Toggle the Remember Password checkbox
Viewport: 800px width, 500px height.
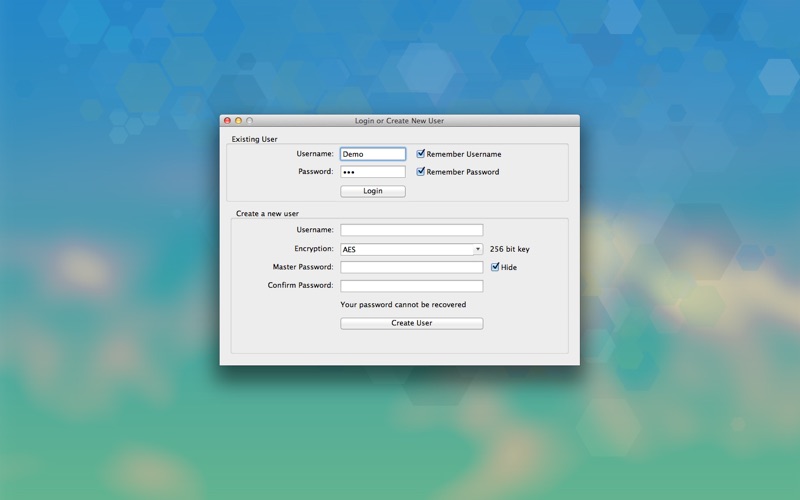point(420,171)
